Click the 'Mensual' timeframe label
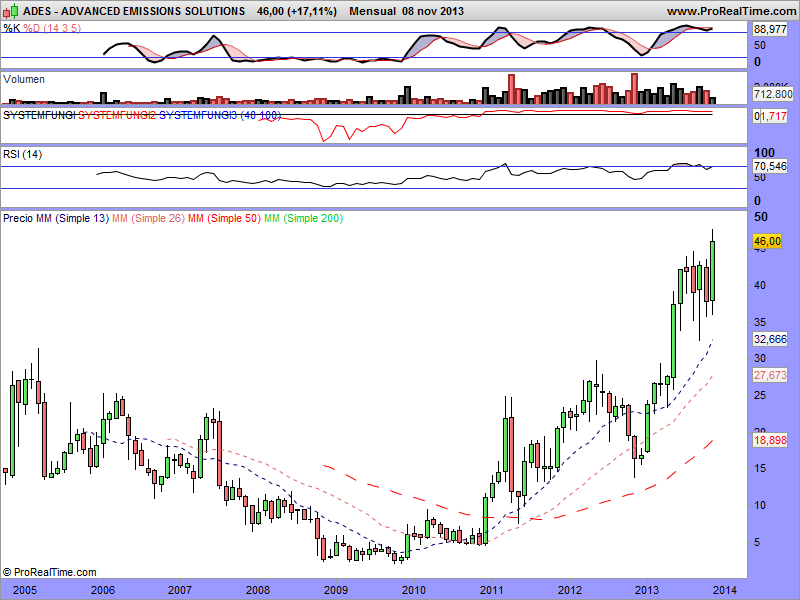The width and height of the screenshot is (800, 600). coord(372,11)
